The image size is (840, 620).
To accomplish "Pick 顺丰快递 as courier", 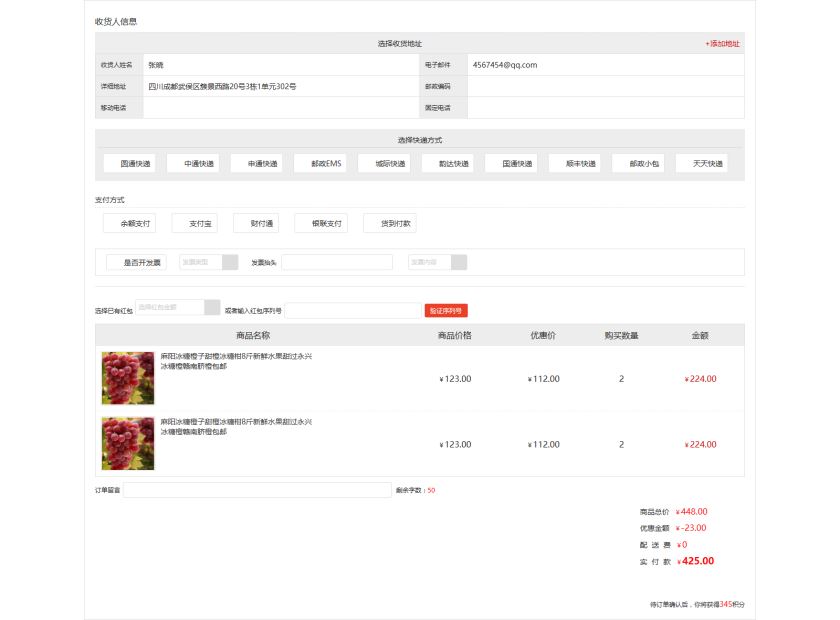I will 575,163.
